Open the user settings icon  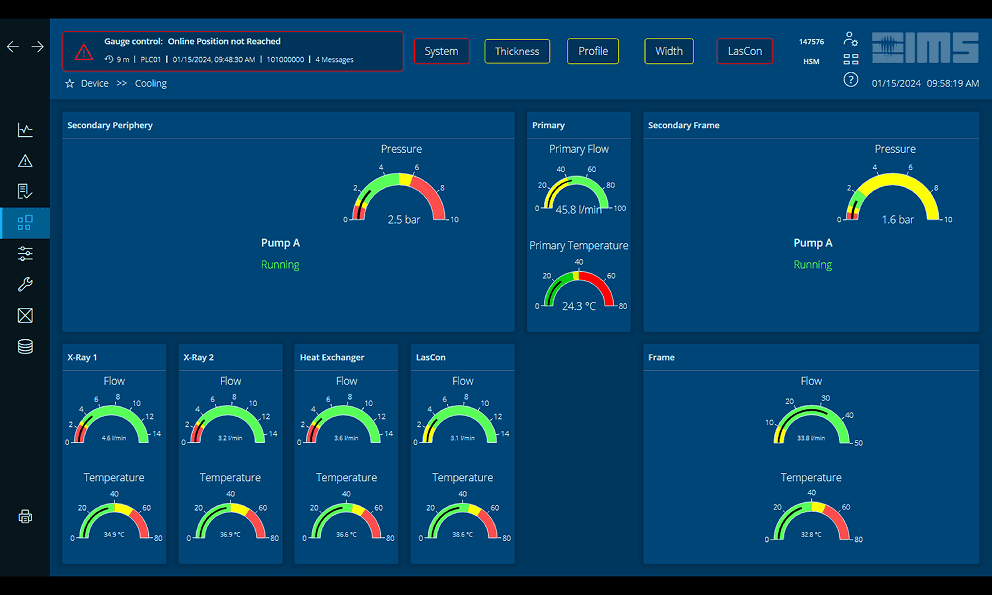click(x=850, y=39)
